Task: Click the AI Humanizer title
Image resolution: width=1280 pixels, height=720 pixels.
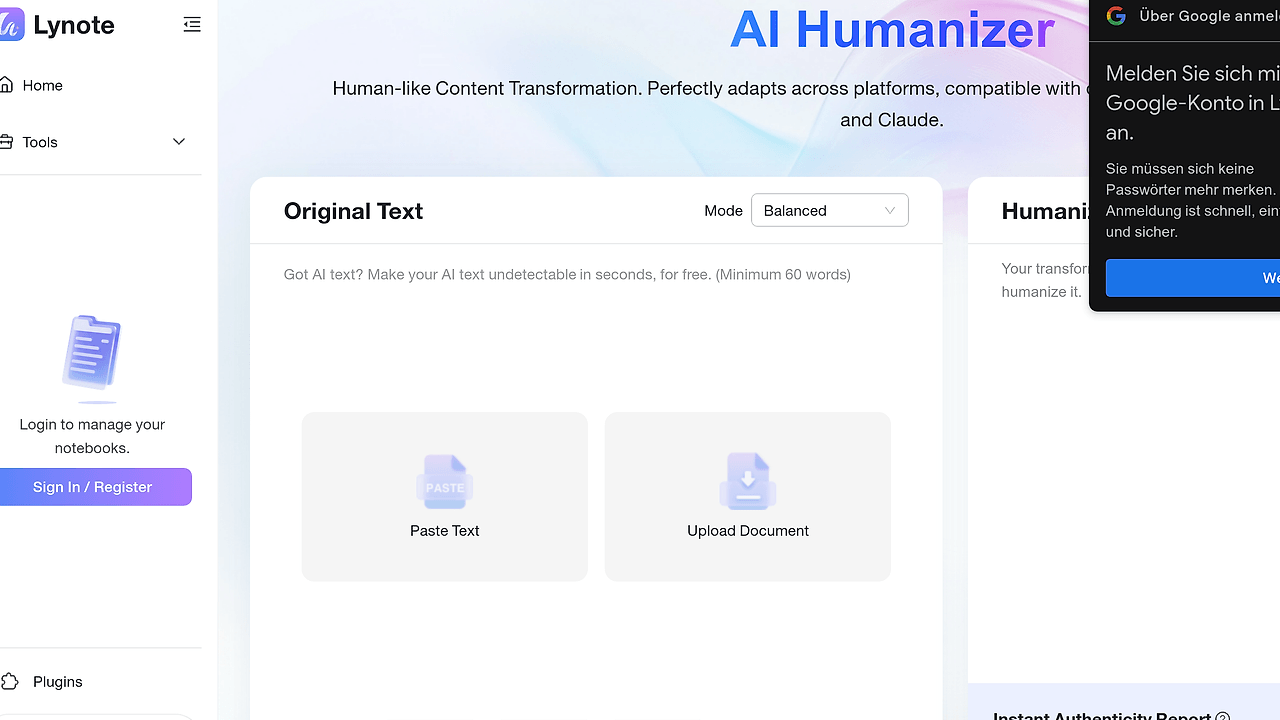Action: click(x=892, y=29)
